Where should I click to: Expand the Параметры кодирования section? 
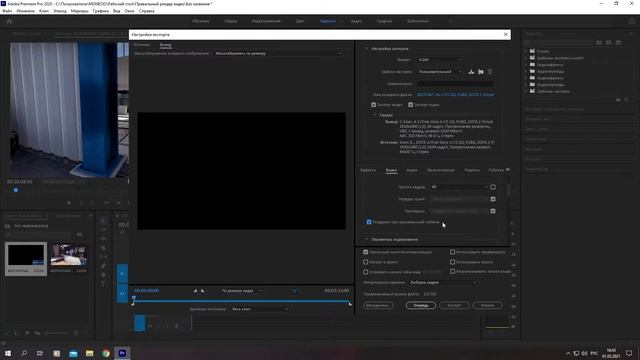(x=367, y=239)
